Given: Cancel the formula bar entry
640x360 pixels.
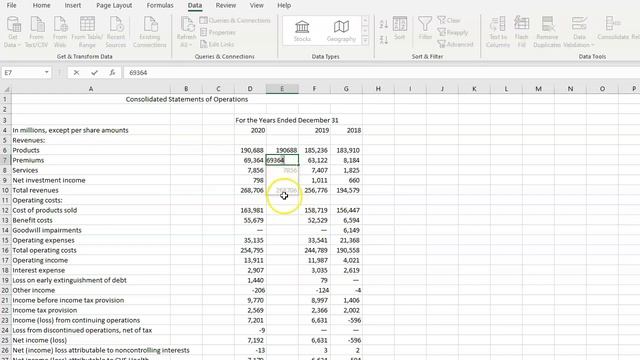Looking at the screenshot, I should click(x=76, y=73).
